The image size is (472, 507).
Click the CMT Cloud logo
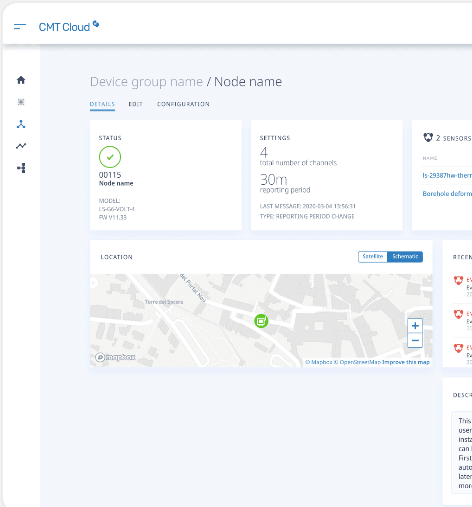pos(69,27)
